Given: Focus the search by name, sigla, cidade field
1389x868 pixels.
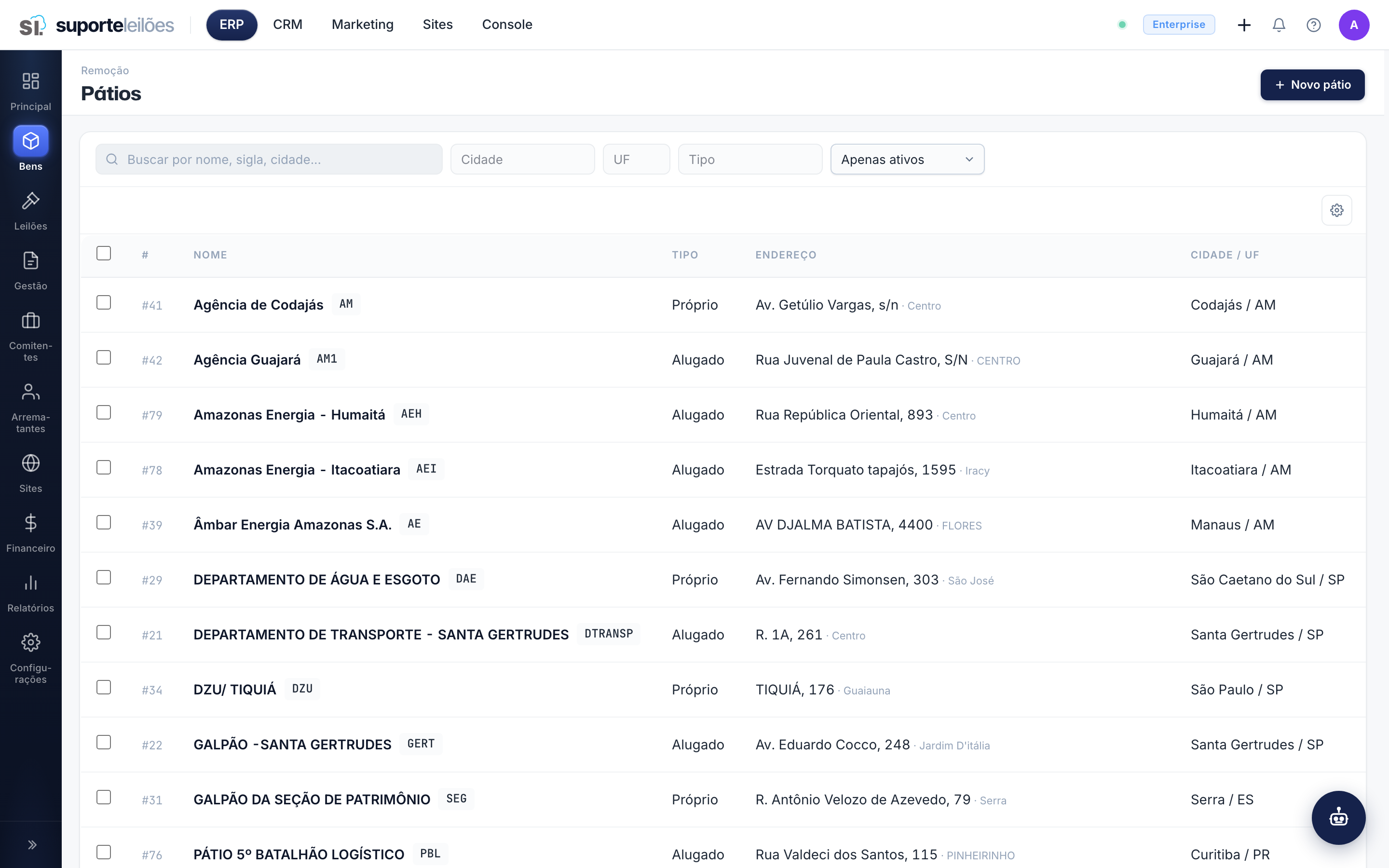Looking at the screenshot, I should click(269, 160).
